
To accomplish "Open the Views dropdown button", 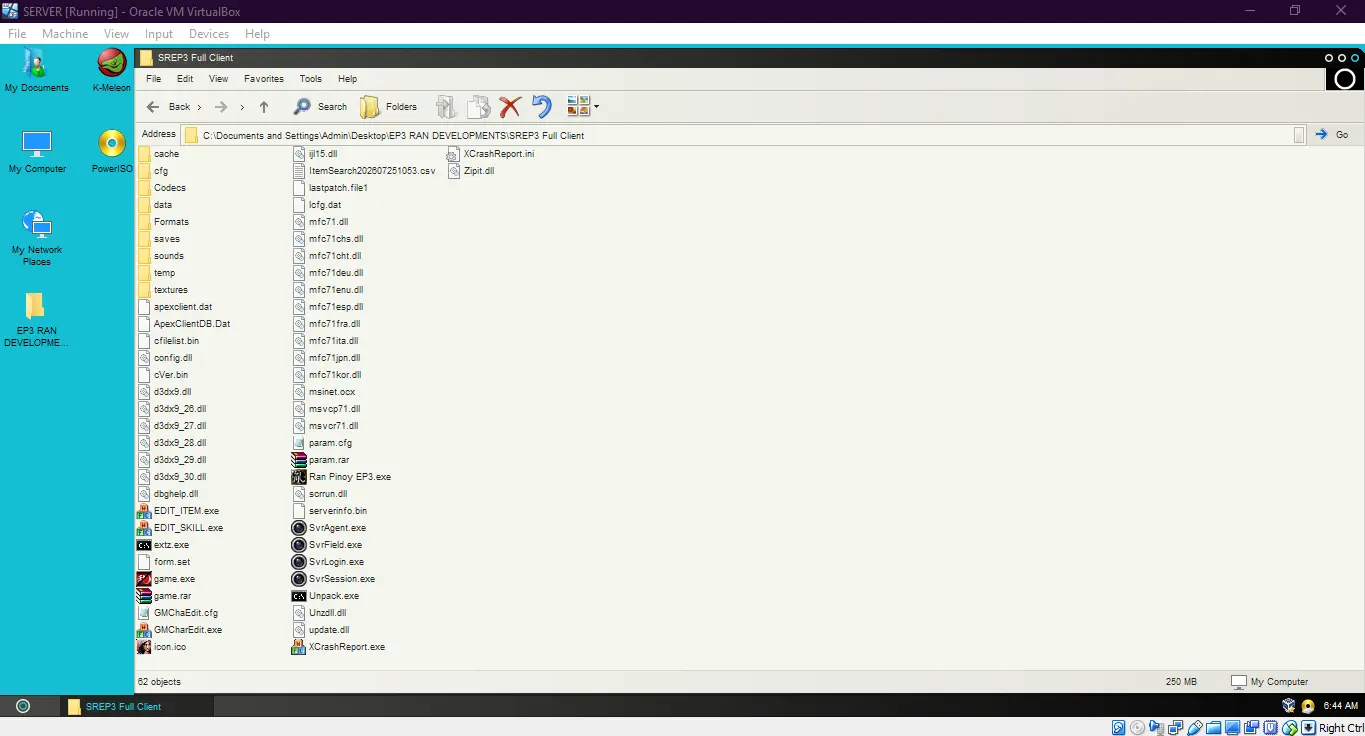I will [583, 106].
